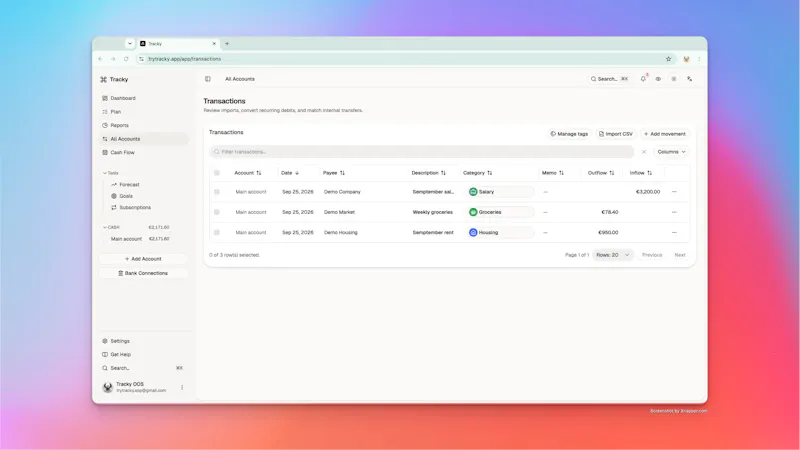This screenshot has width=800, height=450.
Task: Click the Next page button
Action: pyautogui.click(x=680, y=255)
